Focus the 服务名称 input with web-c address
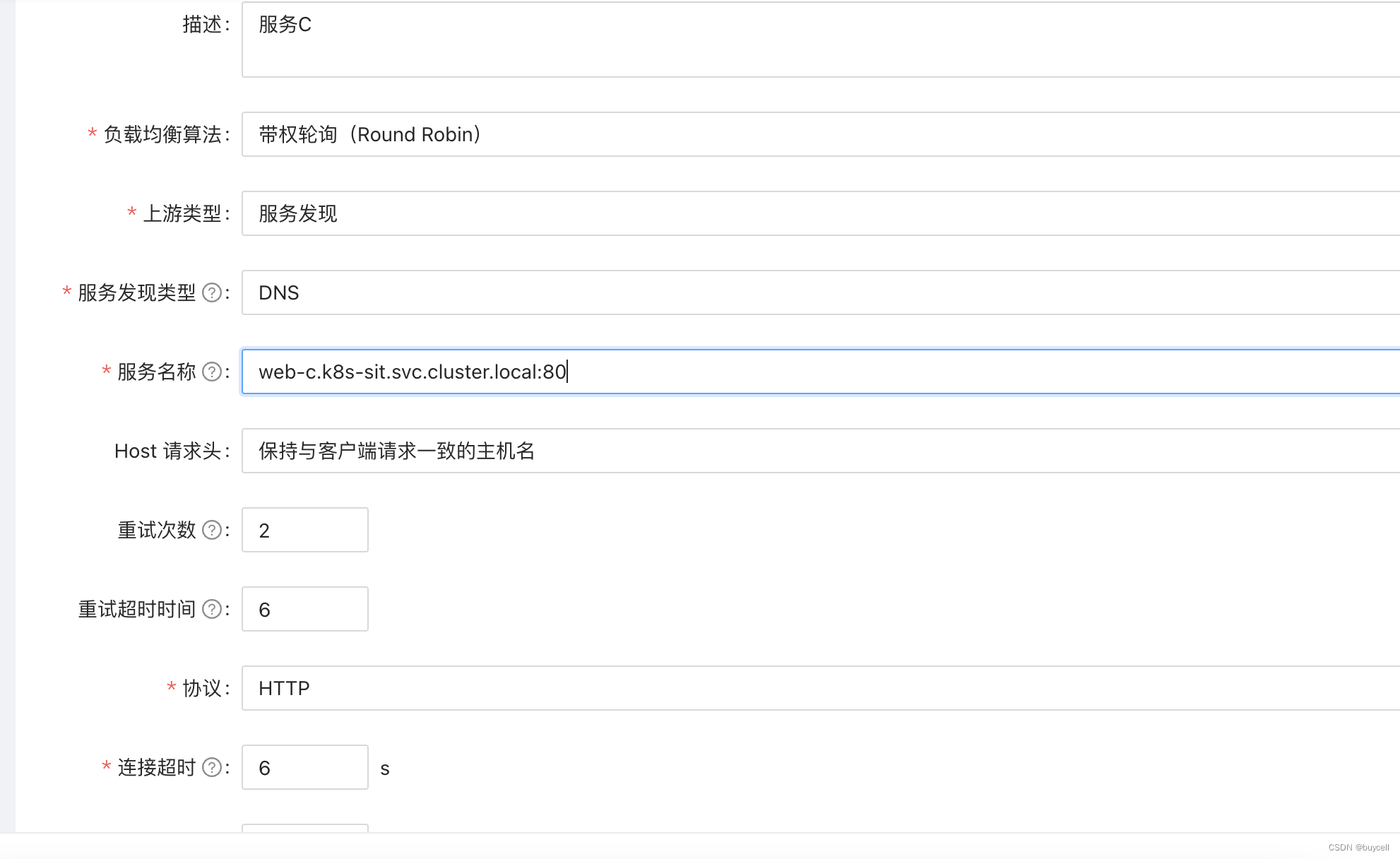Viewport: 1400px width, 859px height. click(636, 372)
